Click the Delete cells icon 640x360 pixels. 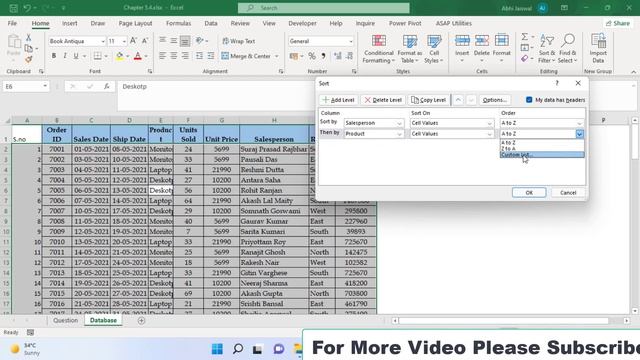[x=482, y=41]
